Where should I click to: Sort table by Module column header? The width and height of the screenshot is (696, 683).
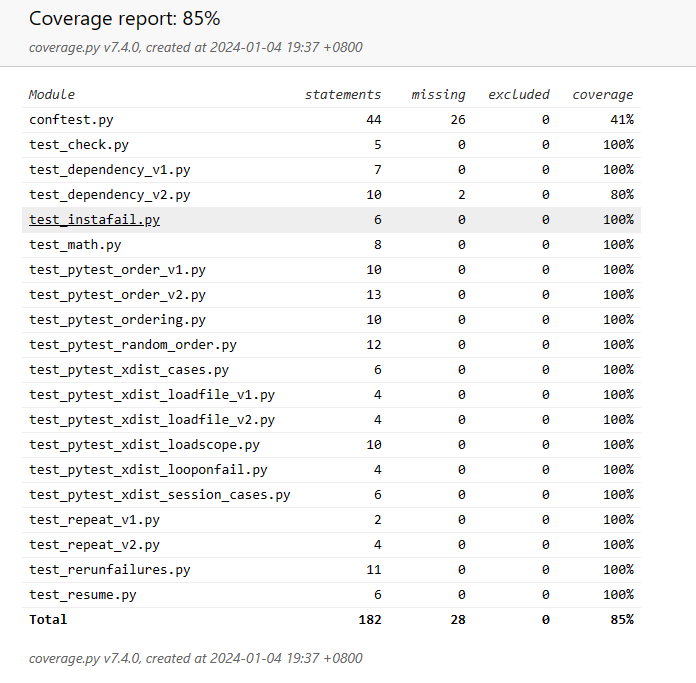[x=52, y=94]
